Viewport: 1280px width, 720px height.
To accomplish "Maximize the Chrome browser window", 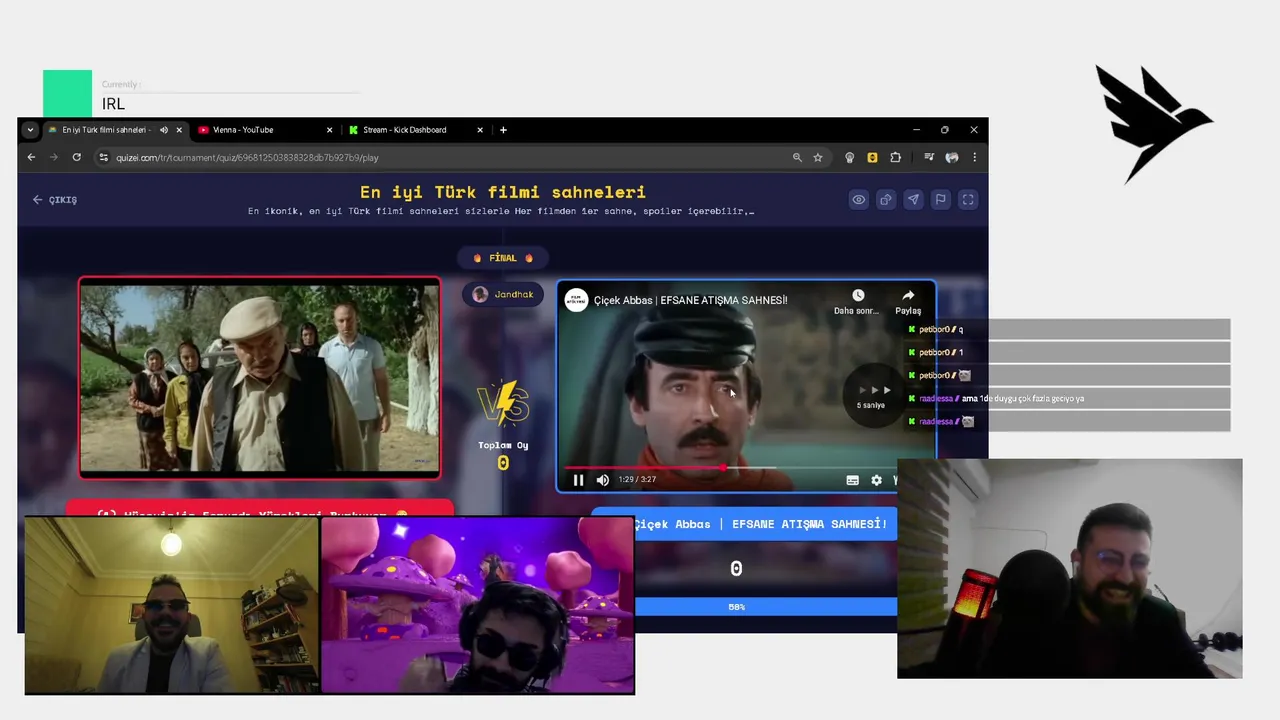I will coord(944,130).
